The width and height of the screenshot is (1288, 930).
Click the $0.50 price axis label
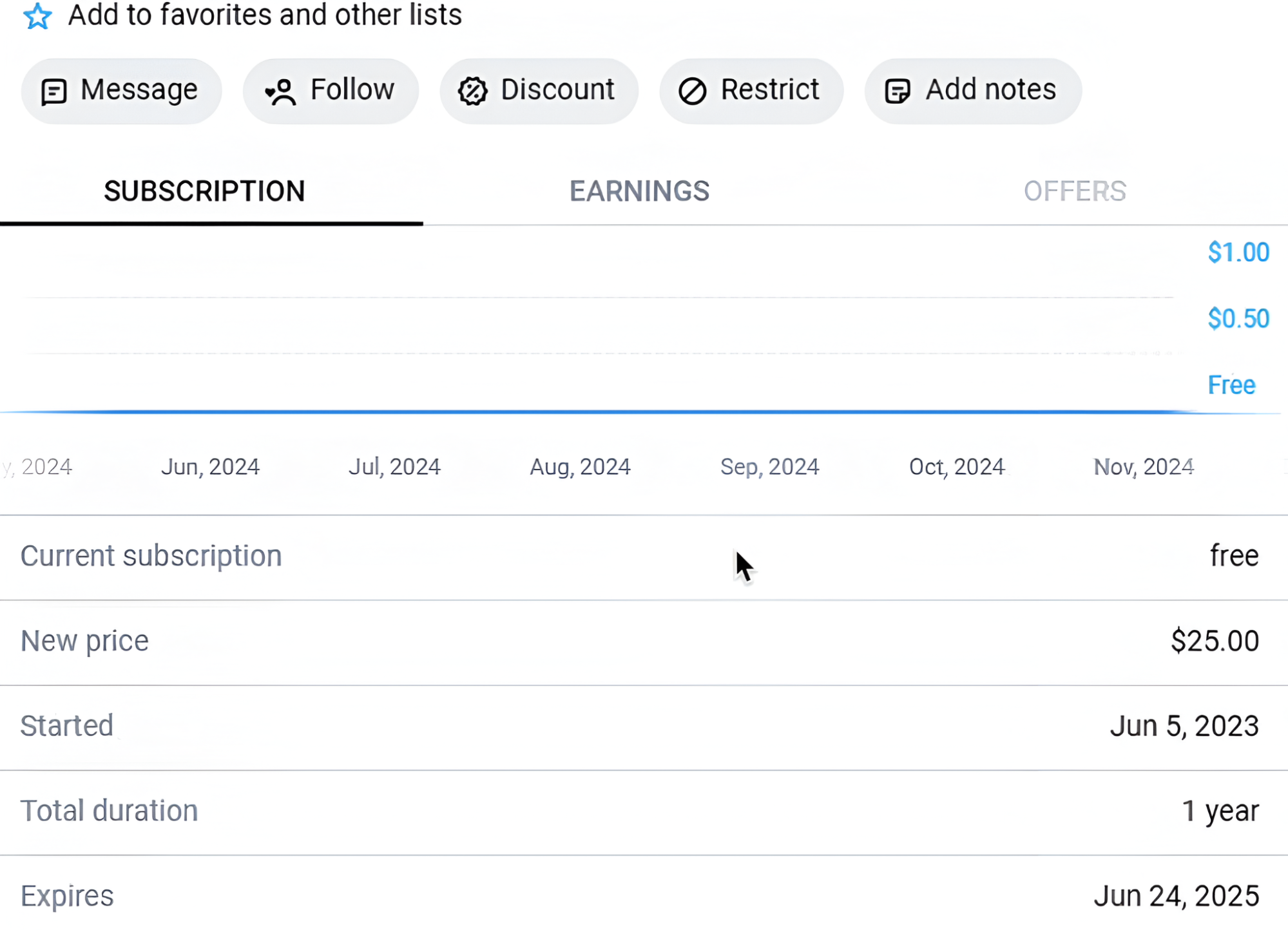click(1238, 319)
